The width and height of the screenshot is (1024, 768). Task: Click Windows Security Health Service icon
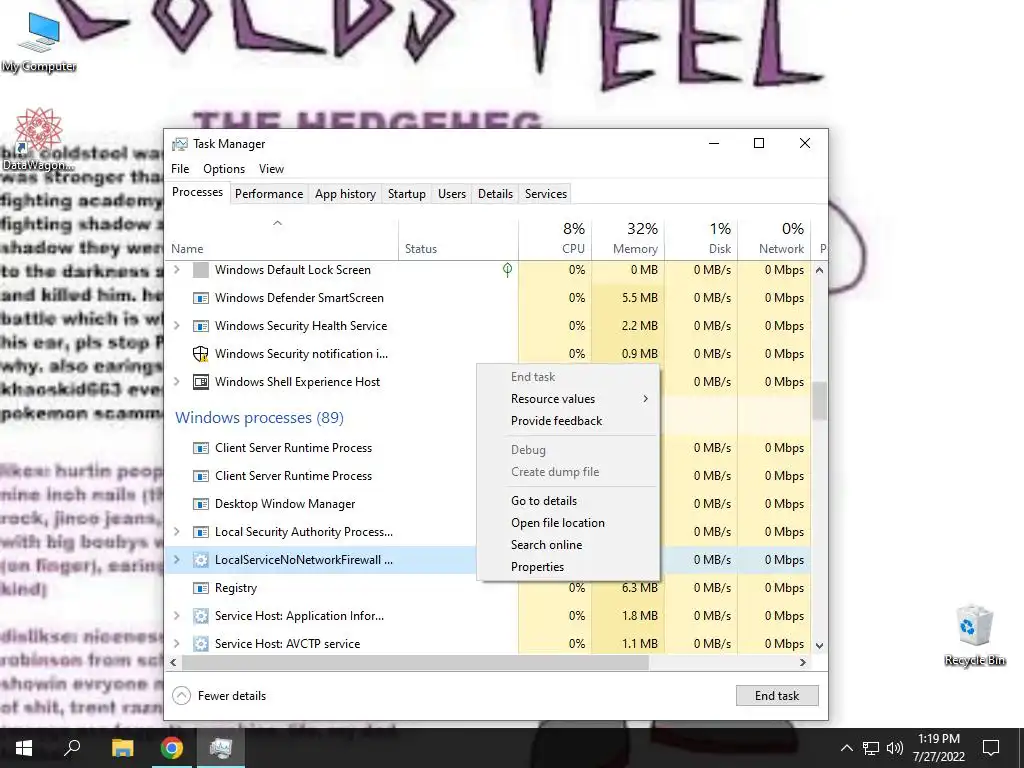click(x=200, y=326)
